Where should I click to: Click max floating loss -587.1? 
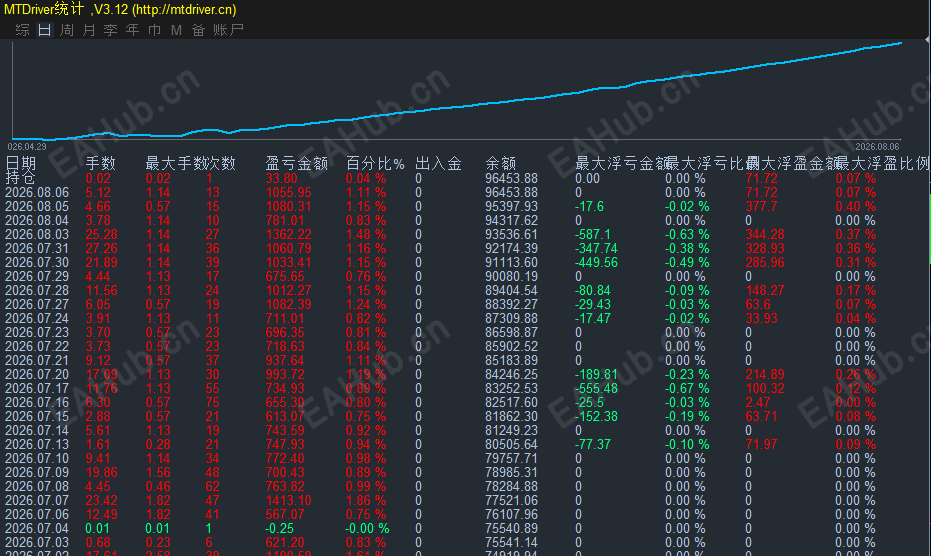(593, 234)
